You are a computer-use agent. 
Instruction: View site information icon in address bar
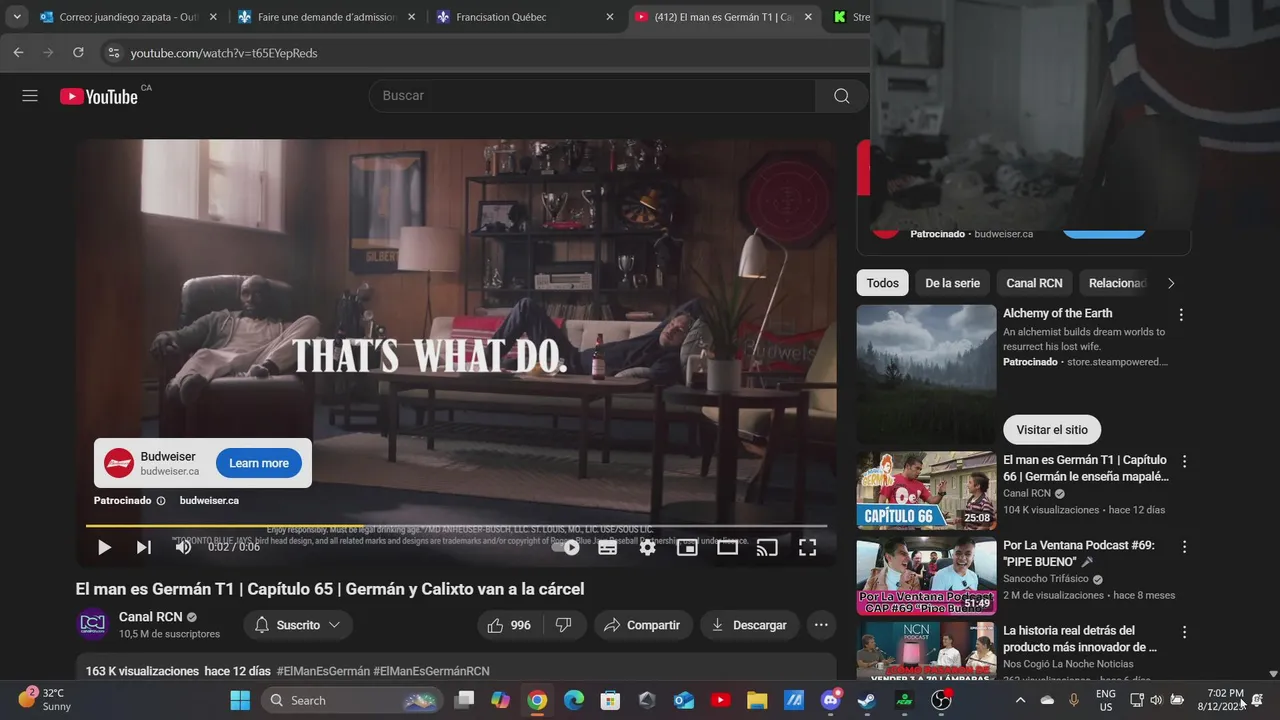click(113, 52)
